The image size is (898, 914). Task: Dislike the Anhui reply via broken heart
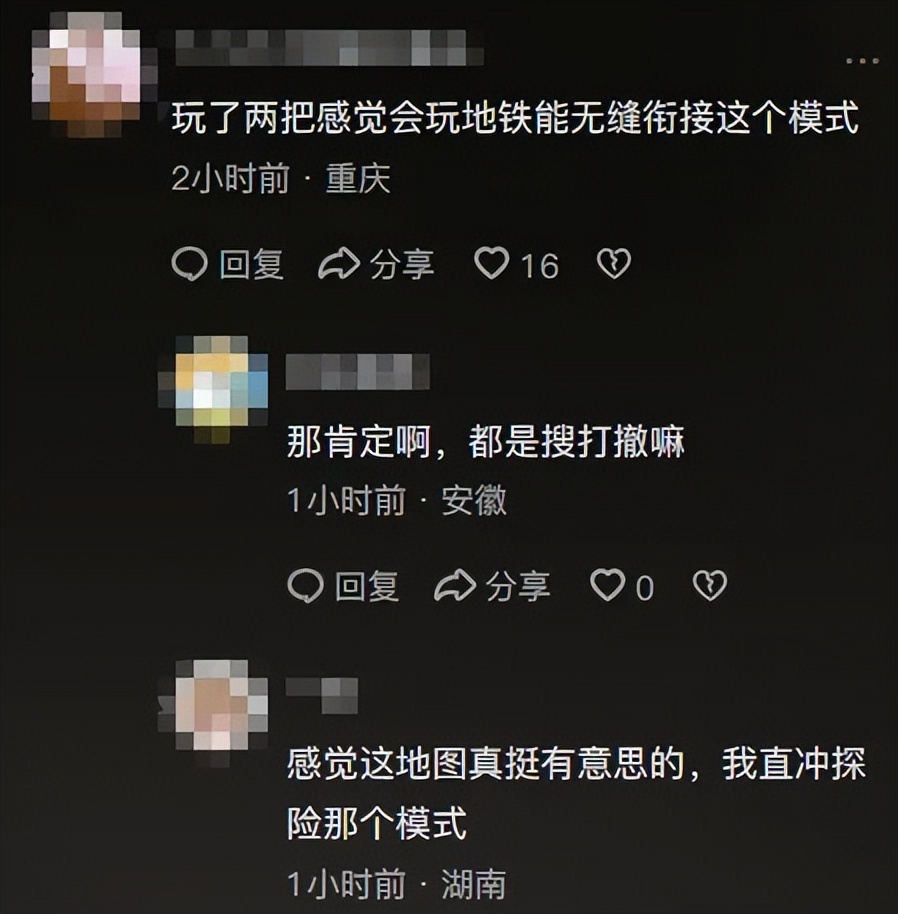pyautogui.click(x=709, y=585)
